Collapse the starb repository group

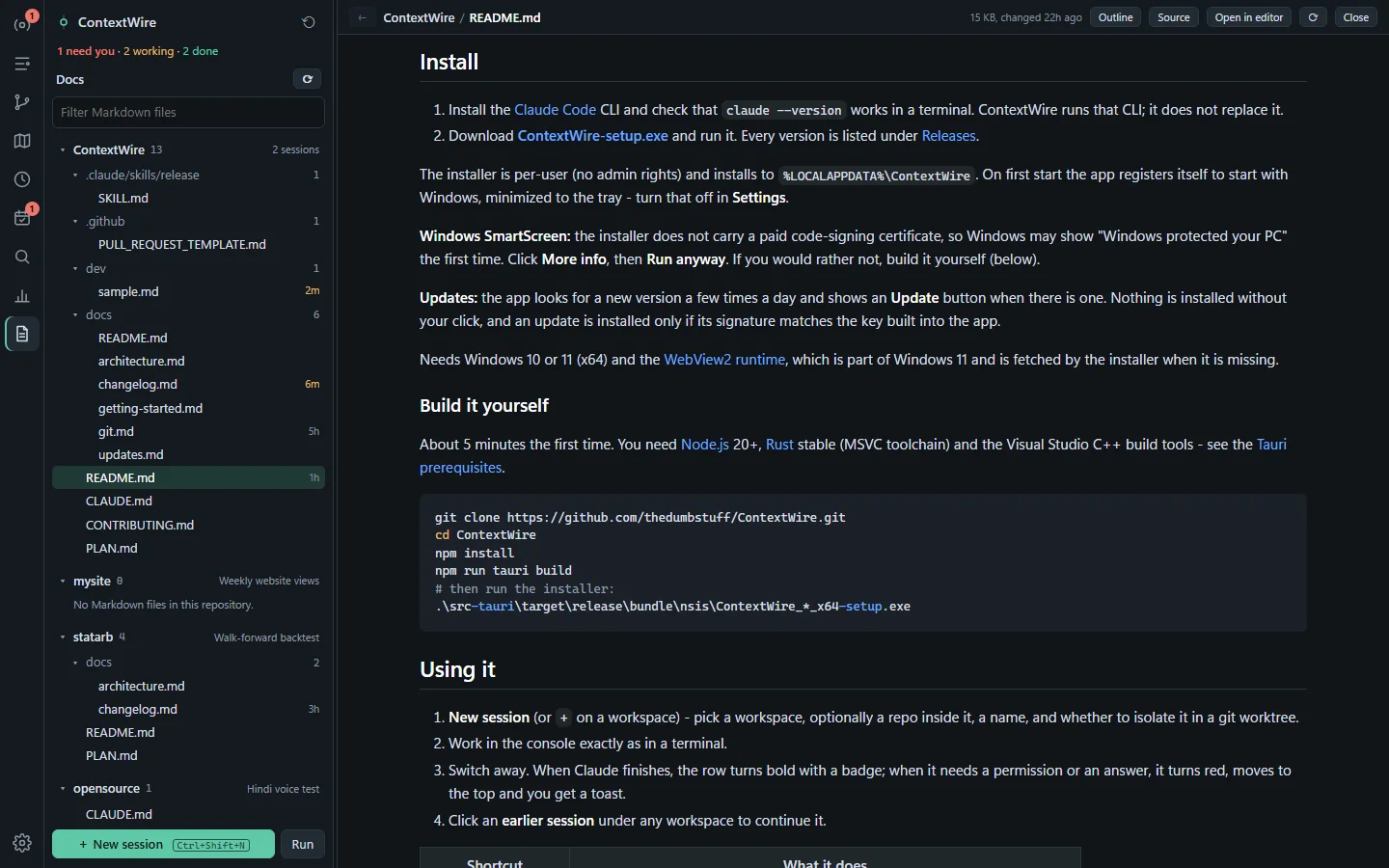pos(63,637)
